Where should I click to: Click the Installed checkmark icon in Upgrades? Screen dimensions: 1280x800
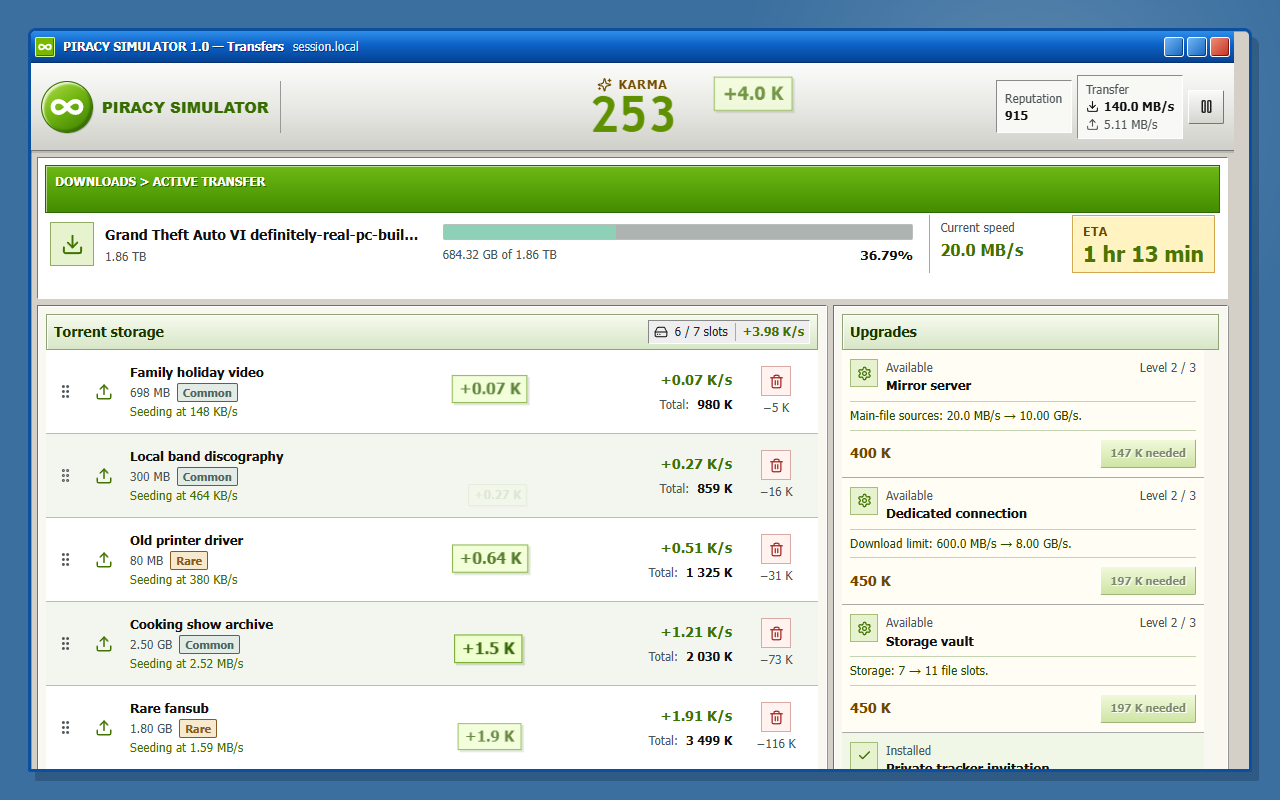point(864,757)
